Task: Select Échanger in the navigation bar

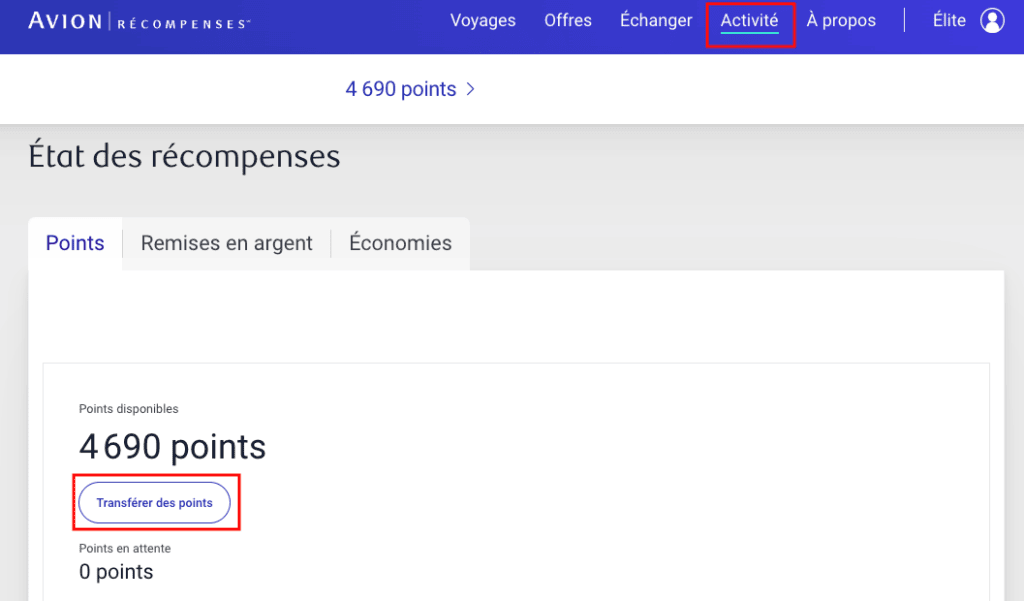Action: coord(656,20)
